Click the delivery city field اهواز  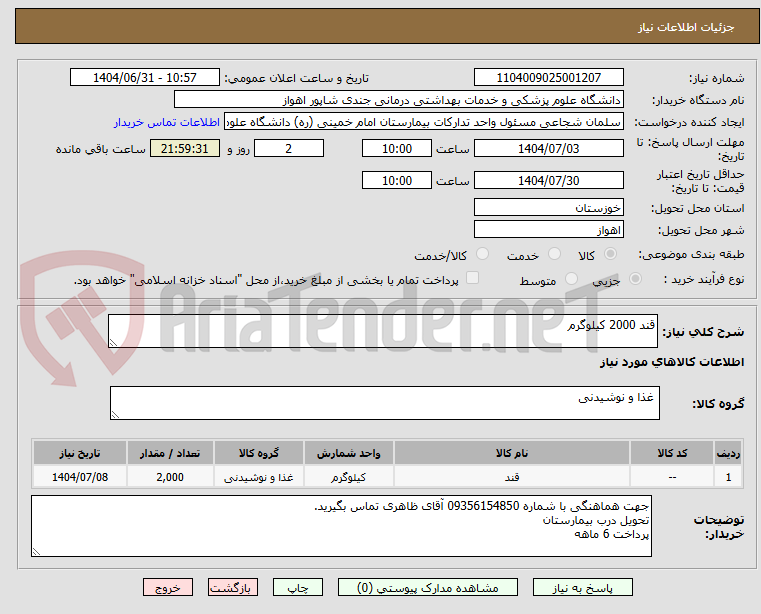point(548,230)
